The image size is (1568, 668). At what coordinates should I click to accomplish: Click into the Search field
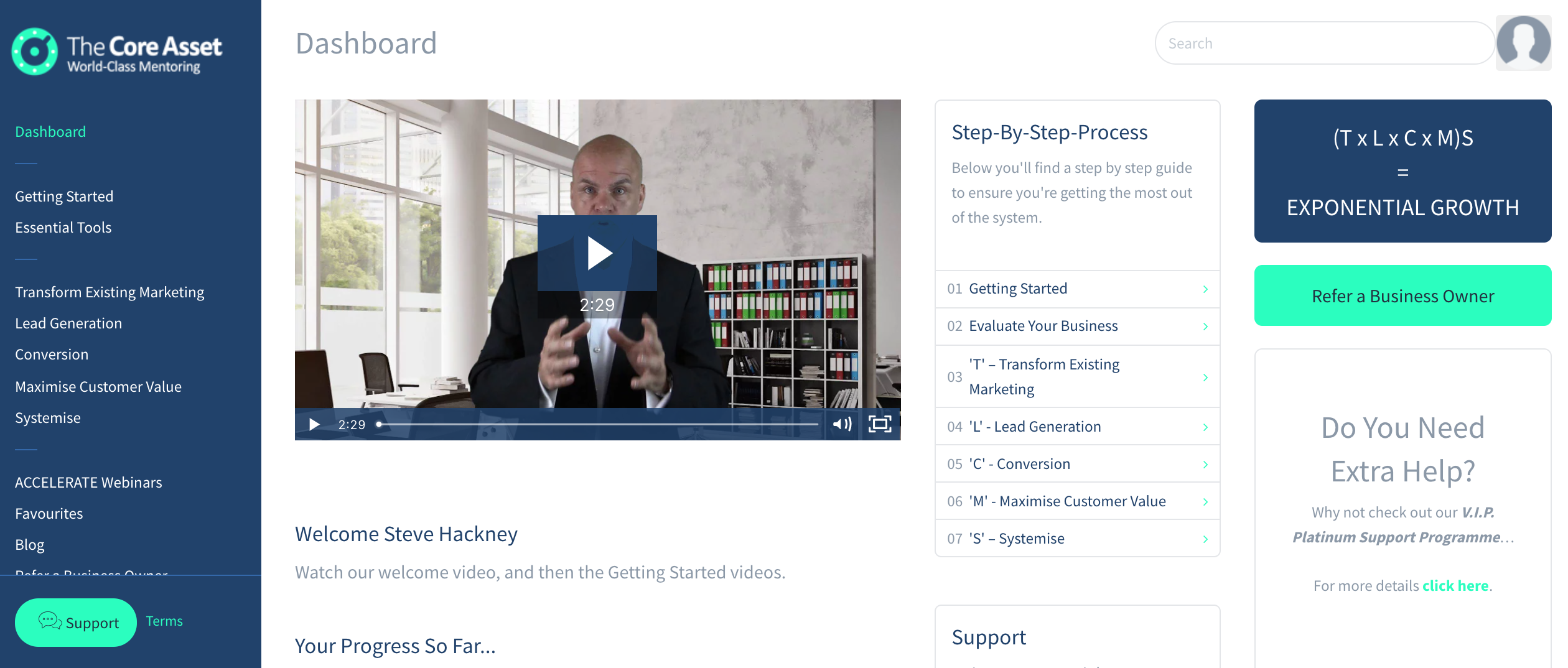1325,43
